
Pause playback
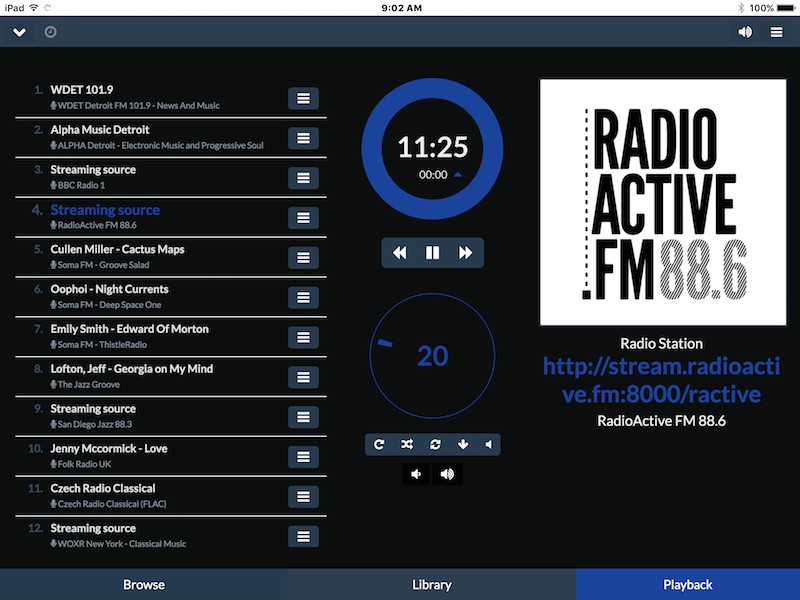click(x=432, y=253)
